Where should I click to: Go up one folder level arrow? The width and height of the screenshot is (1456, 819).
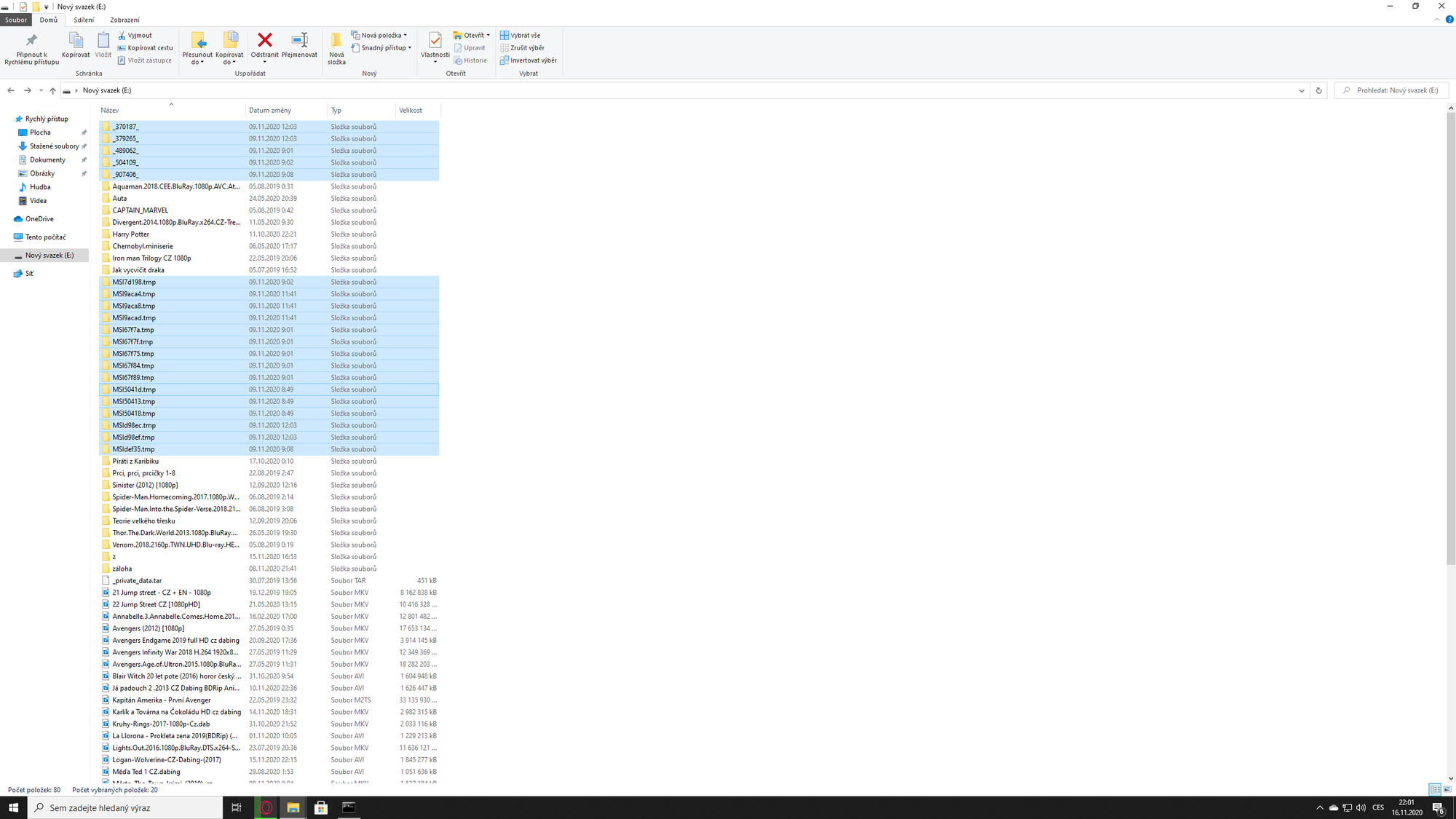52,90
